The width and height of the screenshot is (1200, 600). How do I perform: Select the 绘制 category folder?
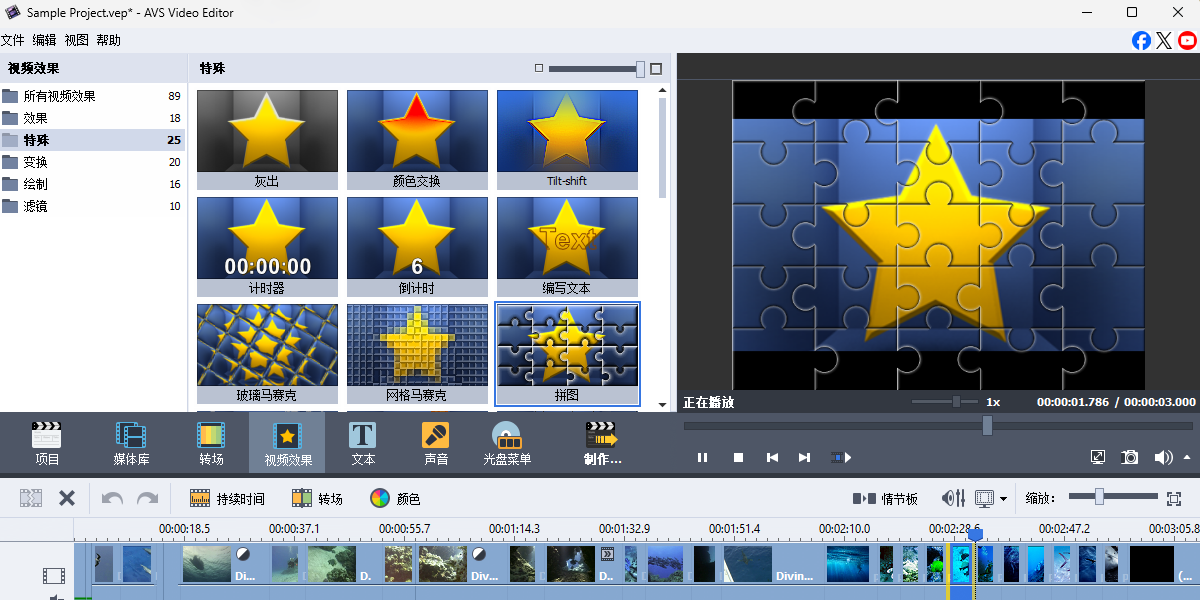click(92, 184)
